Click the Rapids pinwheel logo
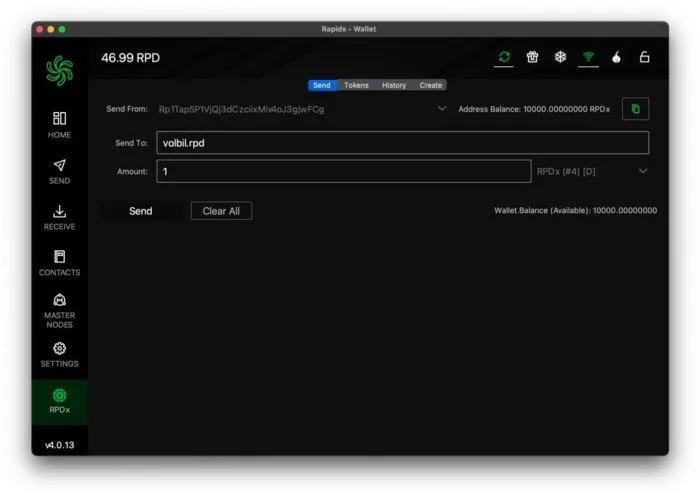Viewport: 700px width, 497px height. pos(59,71)
